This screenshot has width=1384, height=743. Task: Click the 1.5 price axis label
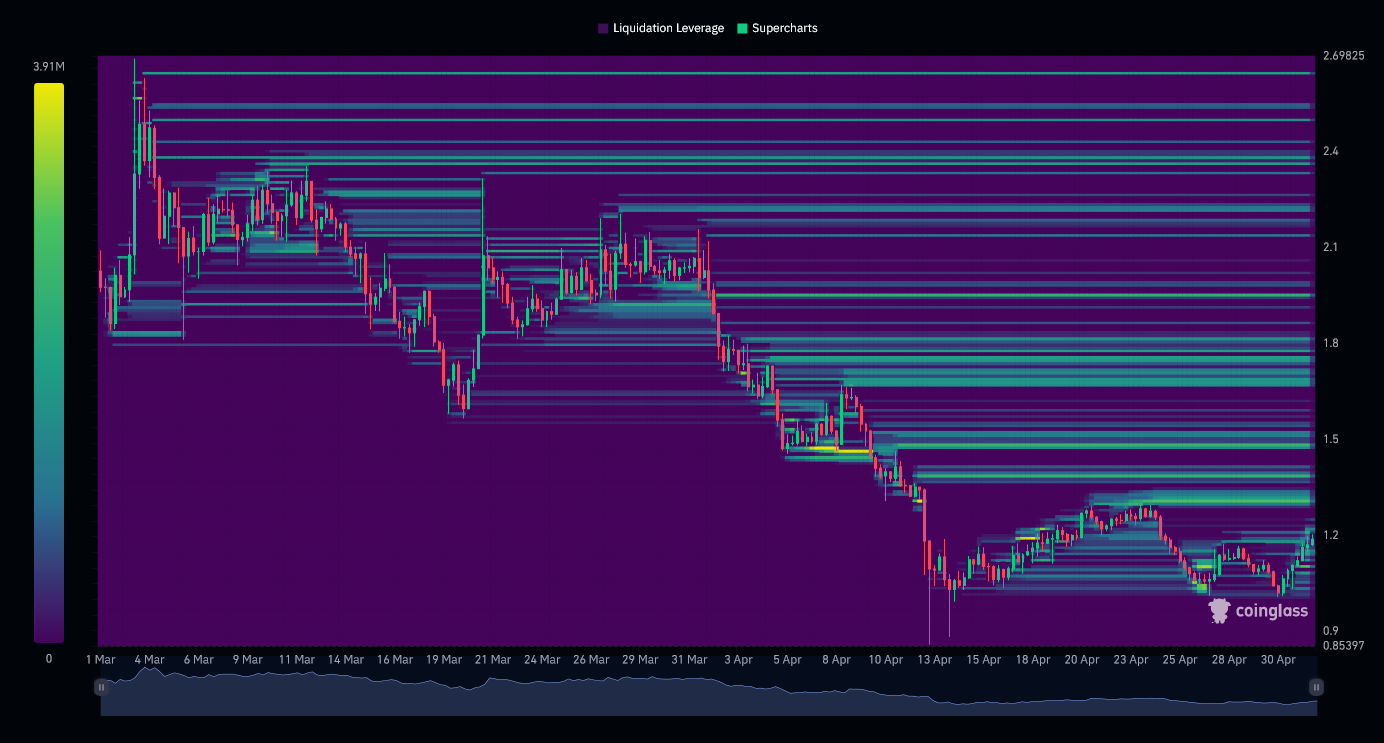(1330, 440)
